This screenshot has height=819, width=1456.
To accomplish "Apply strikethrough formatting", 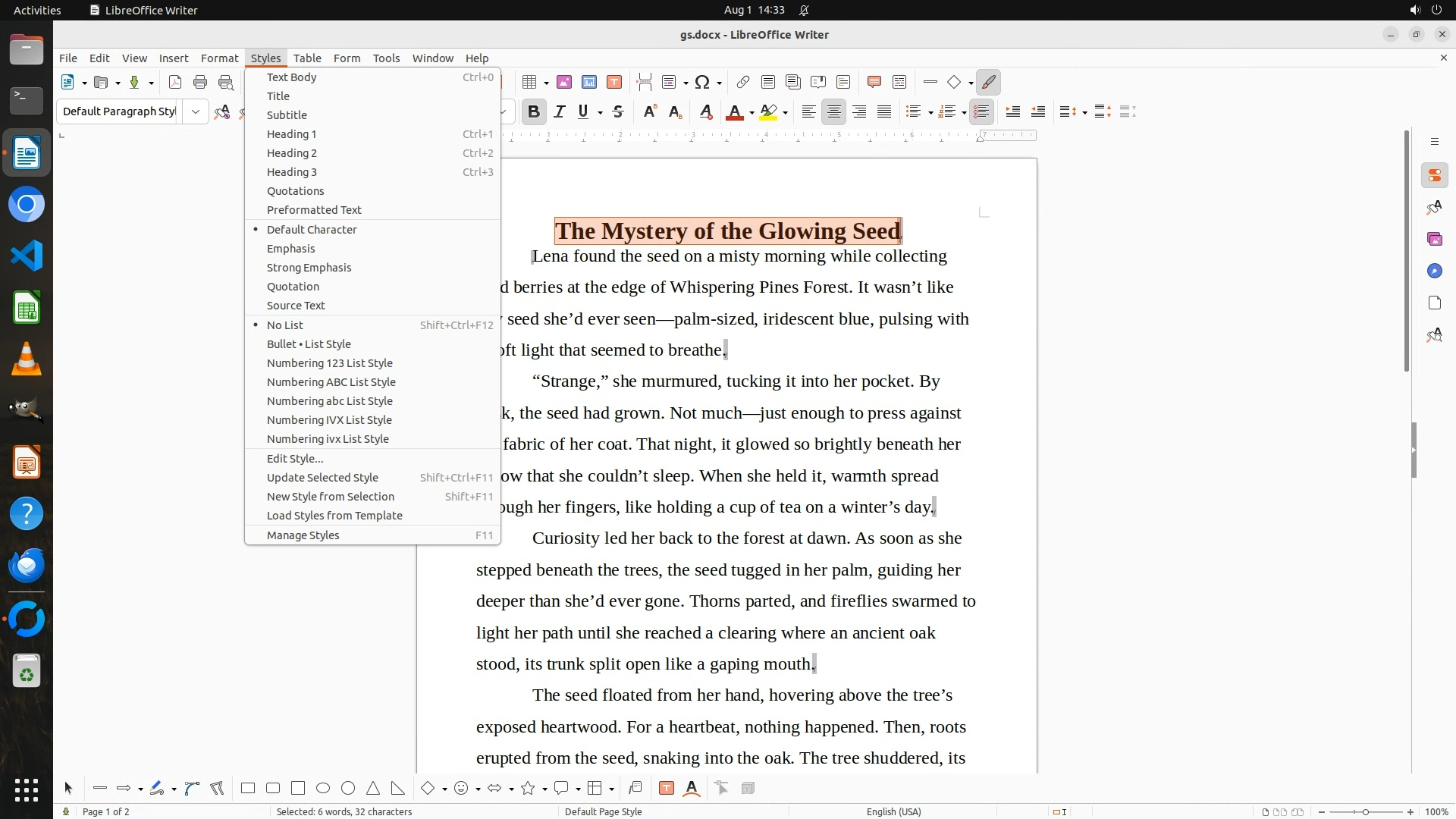I will (x=618, y=111).
